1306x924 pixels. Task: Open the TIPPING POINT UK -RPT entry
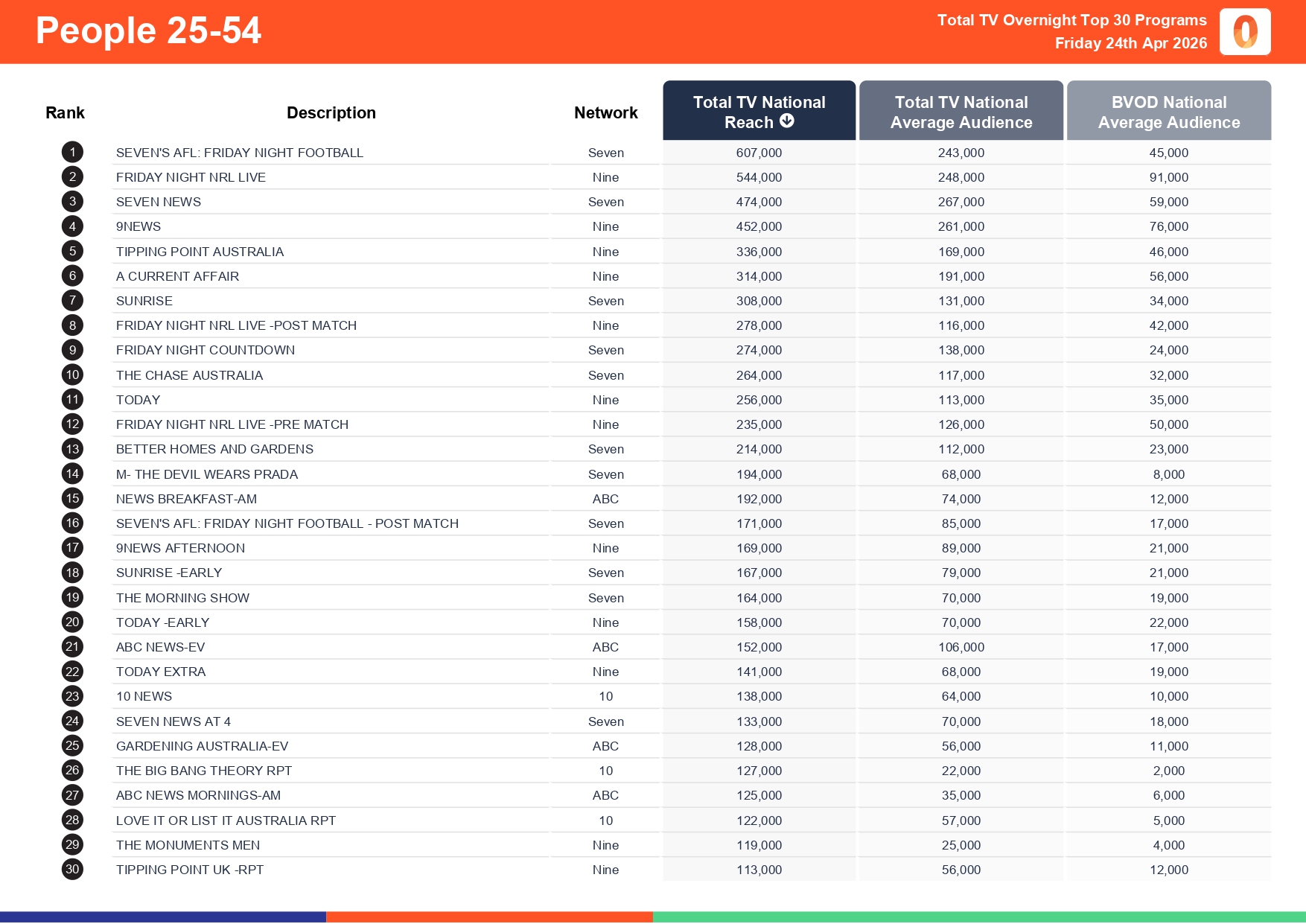tap(189, 869)
